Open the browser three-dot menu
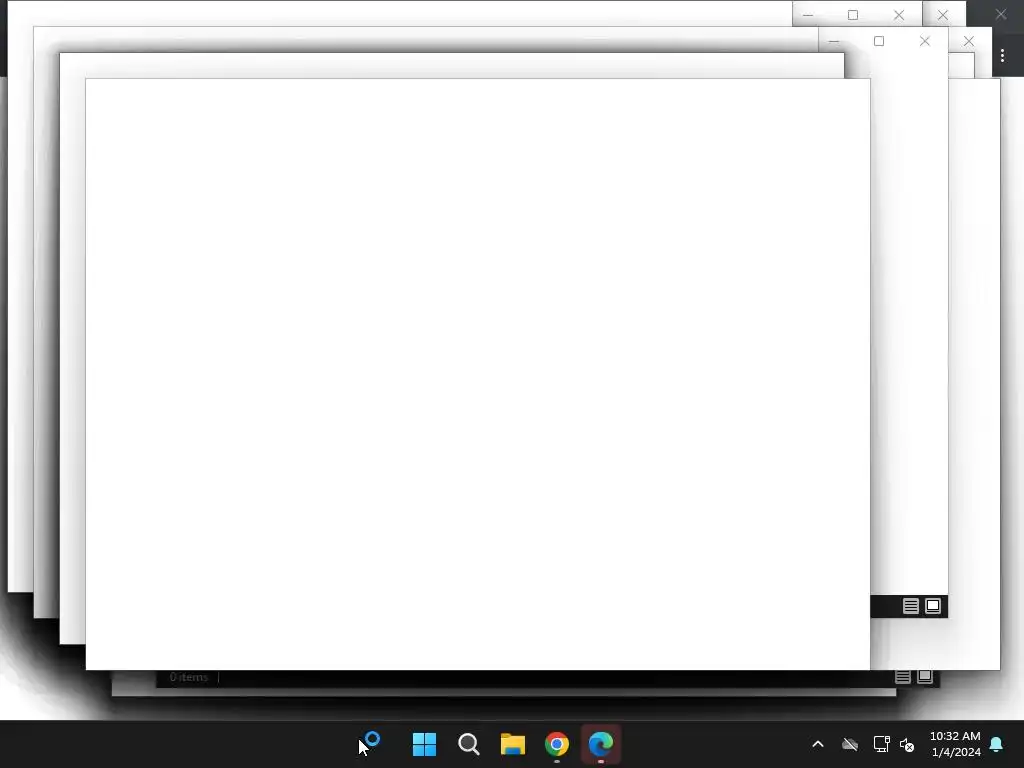Image resolution: width=1024 pixels, height=768 pixels. [1002, 56]
